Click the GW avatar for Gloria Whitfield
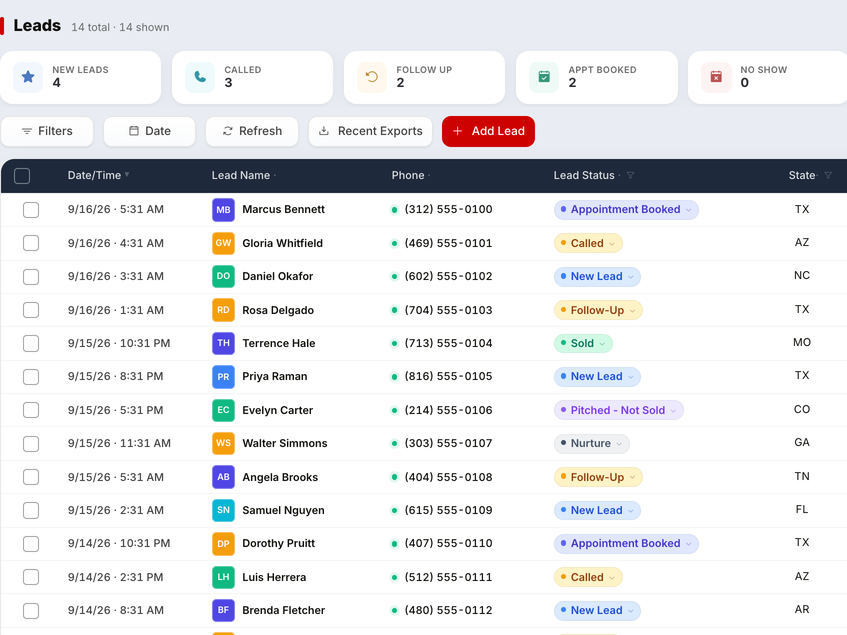 click(223, 243)
